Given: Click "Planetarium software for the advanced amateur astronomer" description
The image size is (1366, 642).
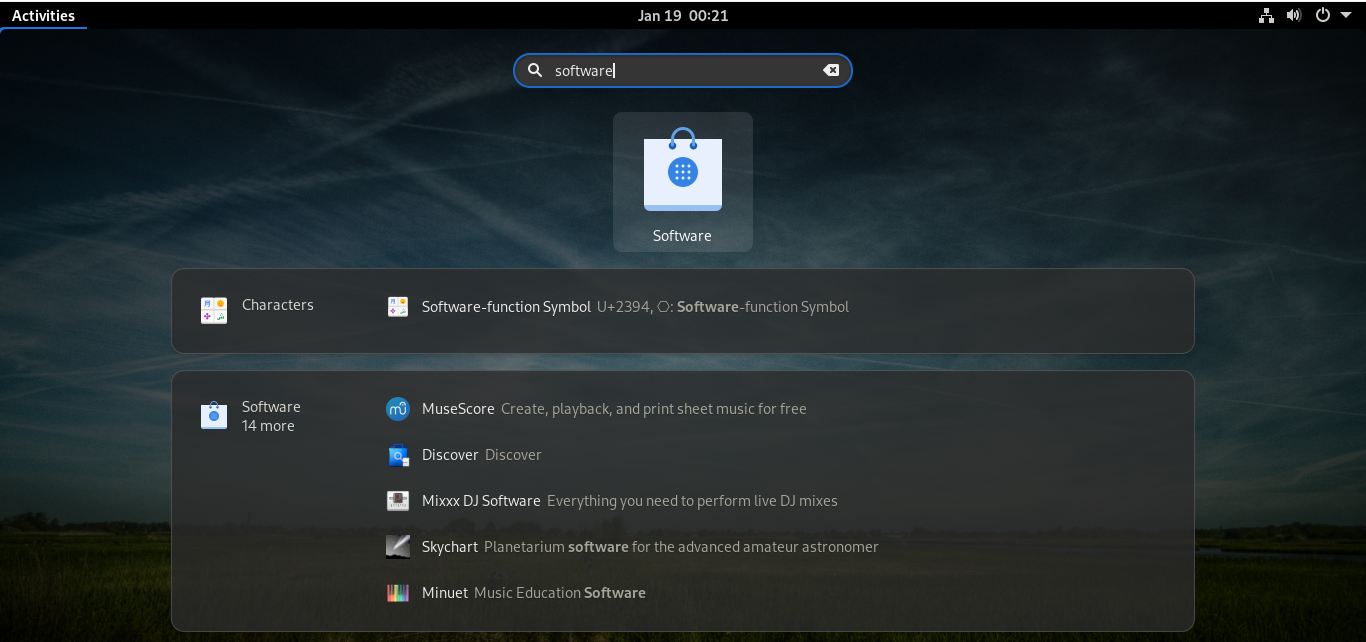Looking at the screenshot, I should click(x=681, y=547).
